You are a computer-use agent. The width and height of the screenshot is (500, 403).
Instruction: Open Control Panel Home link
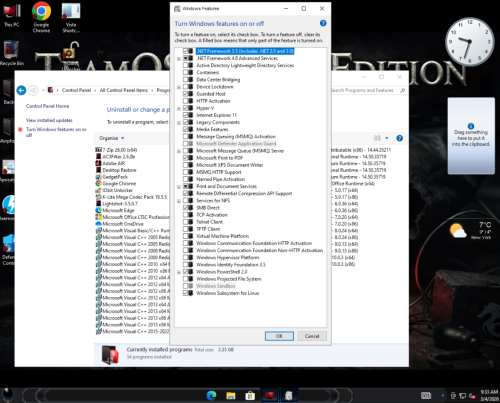[47, 106]
